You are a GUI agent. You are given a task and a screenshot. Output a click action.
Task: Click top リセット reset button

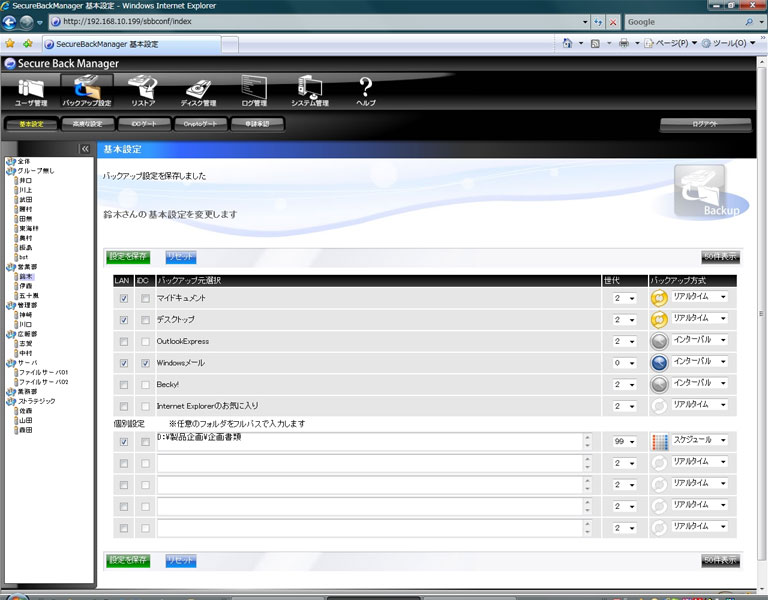pos(180,257)
